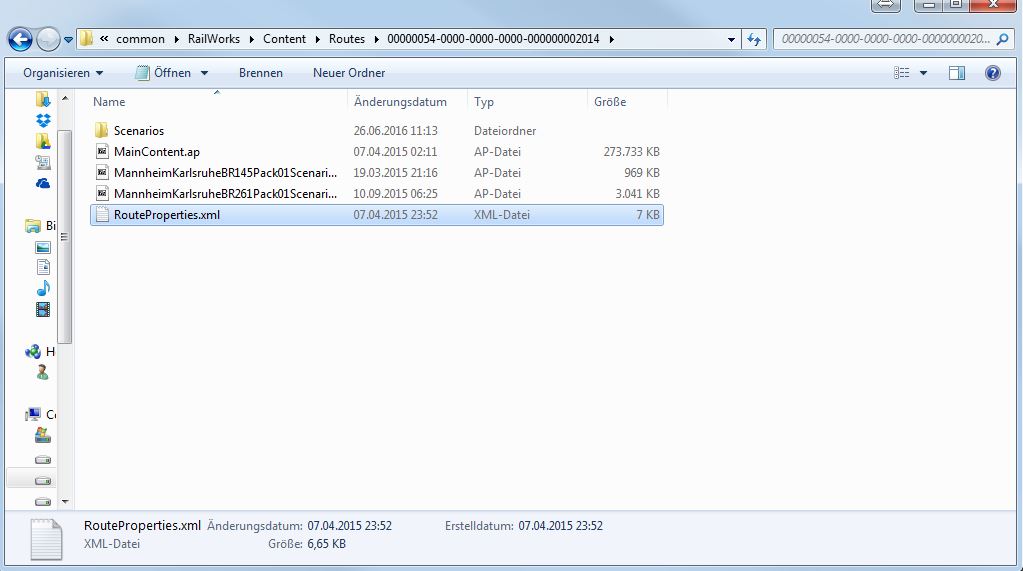Click the navigation pane scroll up arrow
Image resolution: width=1023 pixels, height=571 pixels.
point(65,98)
